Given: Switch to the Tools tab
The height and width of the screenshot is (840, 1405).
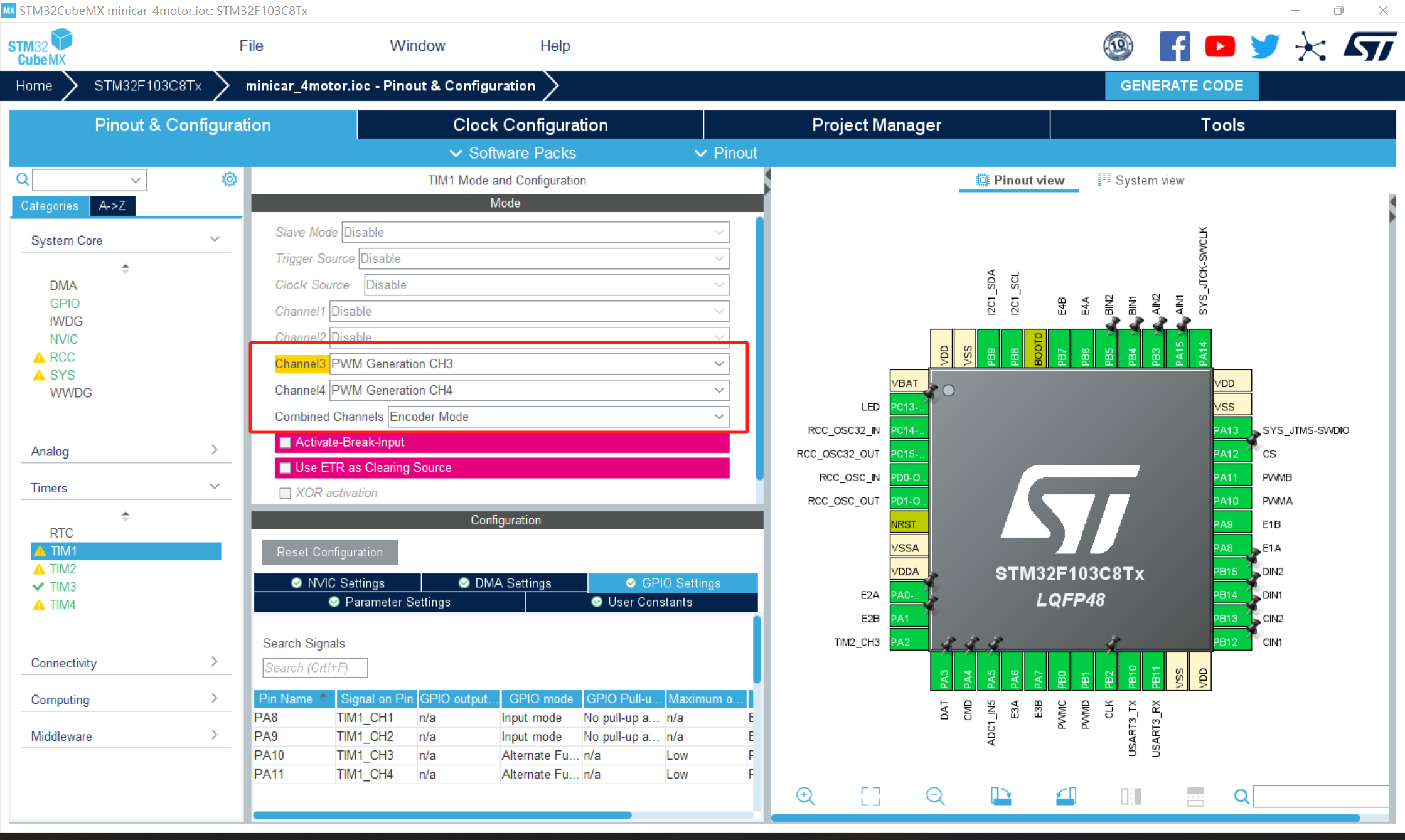Looking at the screenshot, I should [x=1223, y=125].
